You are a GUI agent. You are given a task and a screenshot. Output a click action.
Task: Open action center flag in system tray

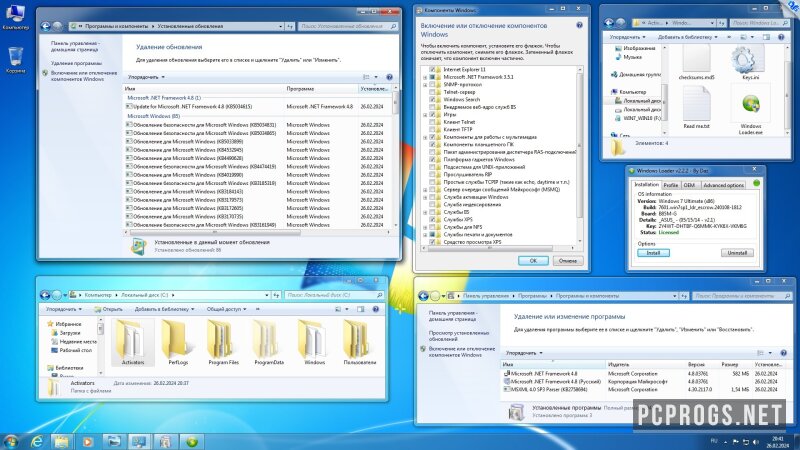pyautogui.click(x=735, y=442)
